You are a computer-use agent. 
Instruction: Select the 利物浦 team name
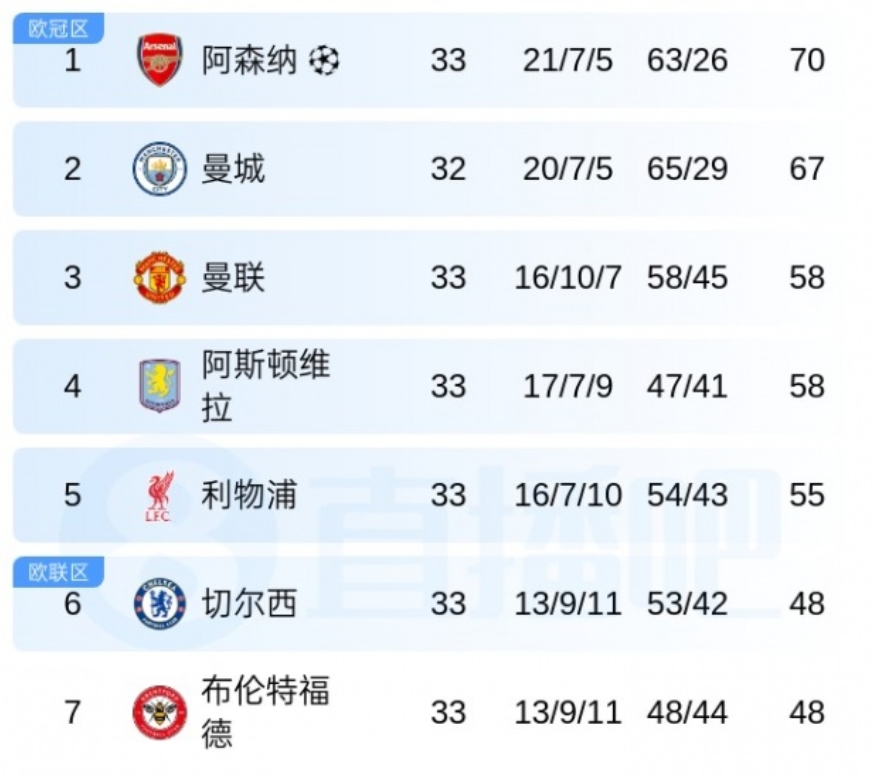click(x=249, y=495)
